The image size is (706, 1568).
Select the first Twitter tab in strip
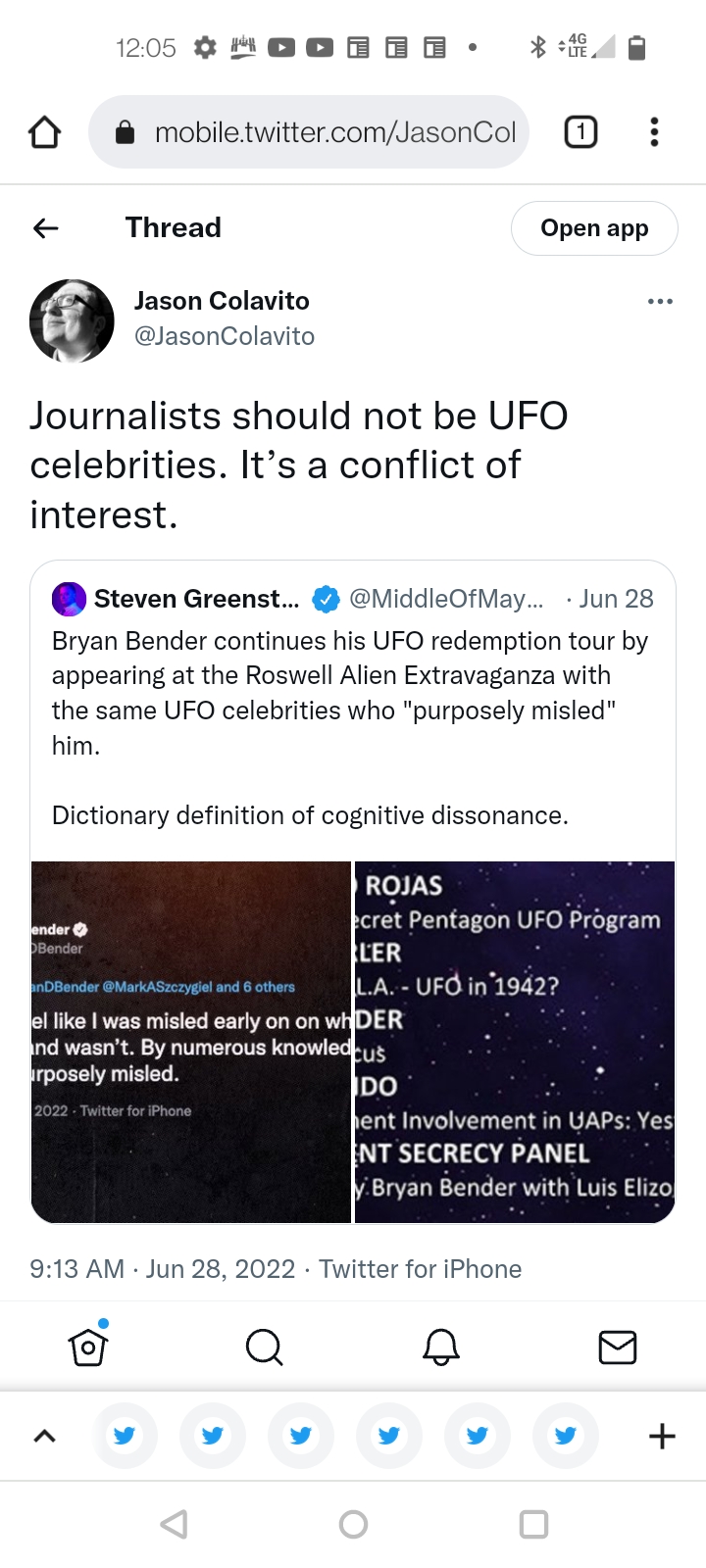(x=125, y=1437)
